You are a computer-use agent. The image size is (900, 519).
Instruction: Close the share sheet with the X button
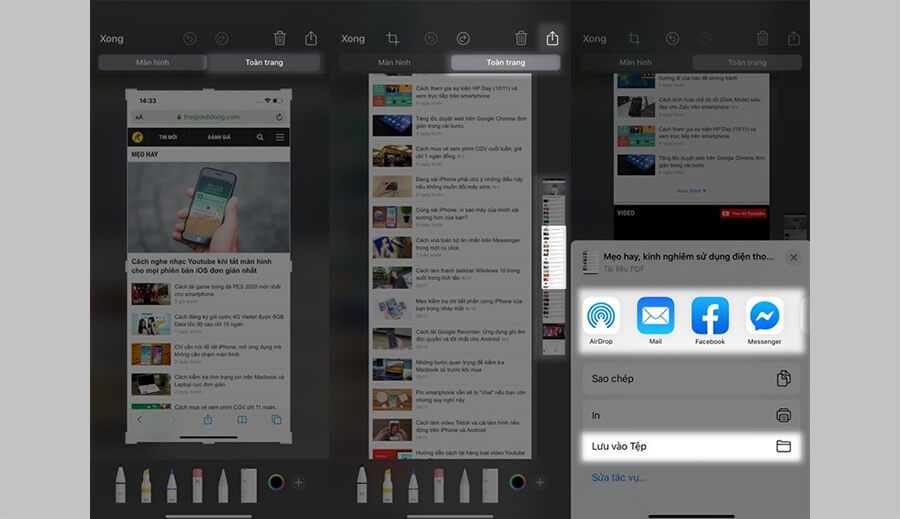click(794, 257)
